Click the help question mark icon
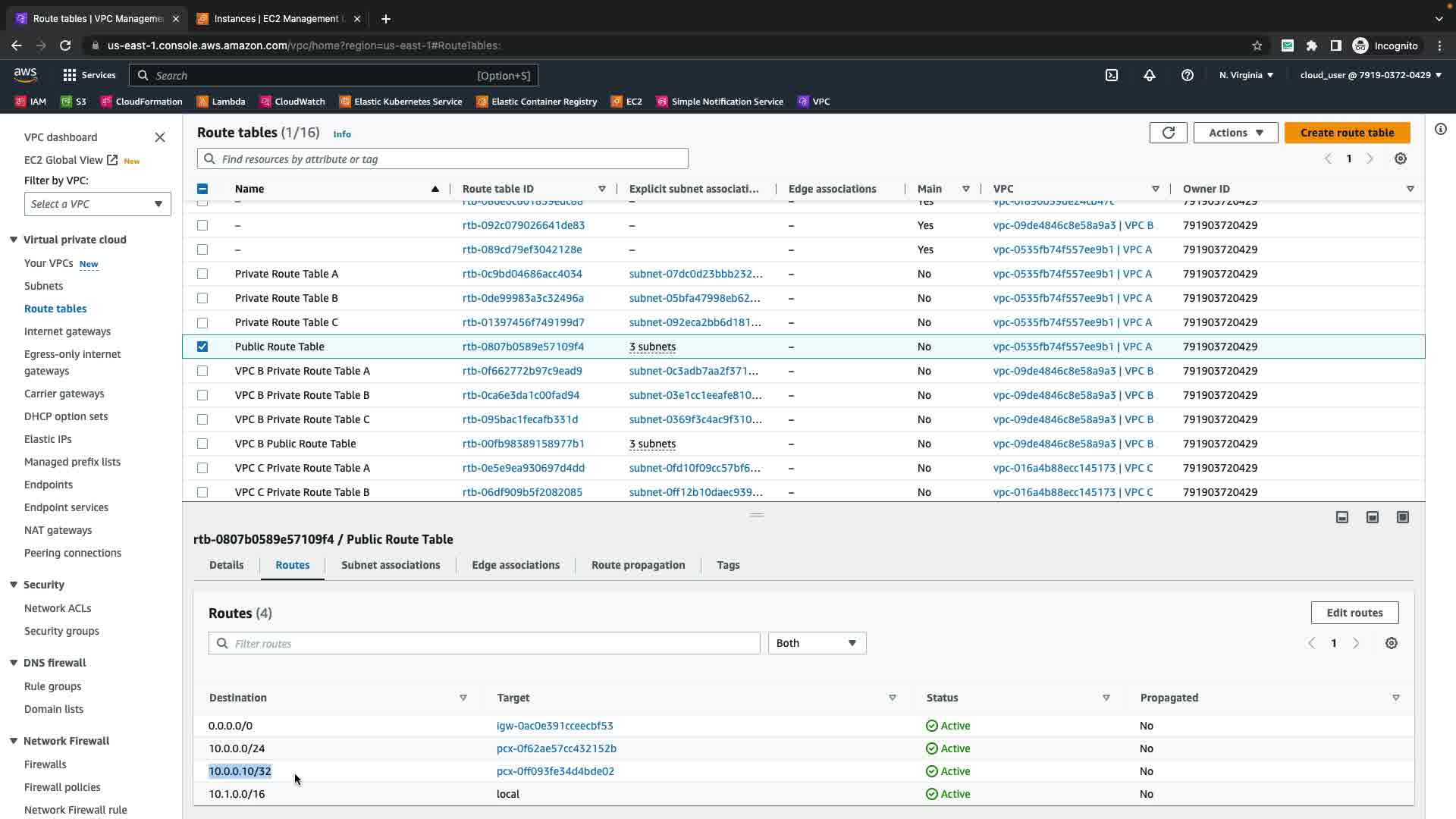 point(1188,75)
